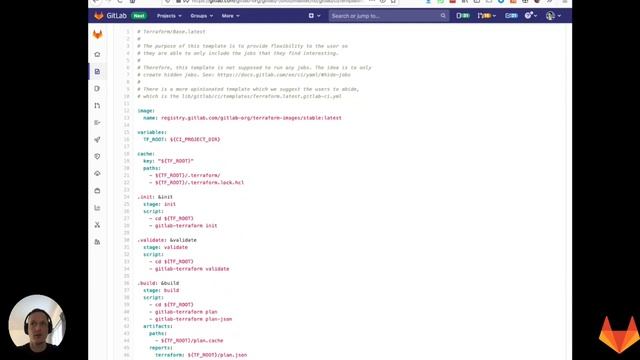Open the More dropdown menu
The image size is (640, 360).
[231, 16]
